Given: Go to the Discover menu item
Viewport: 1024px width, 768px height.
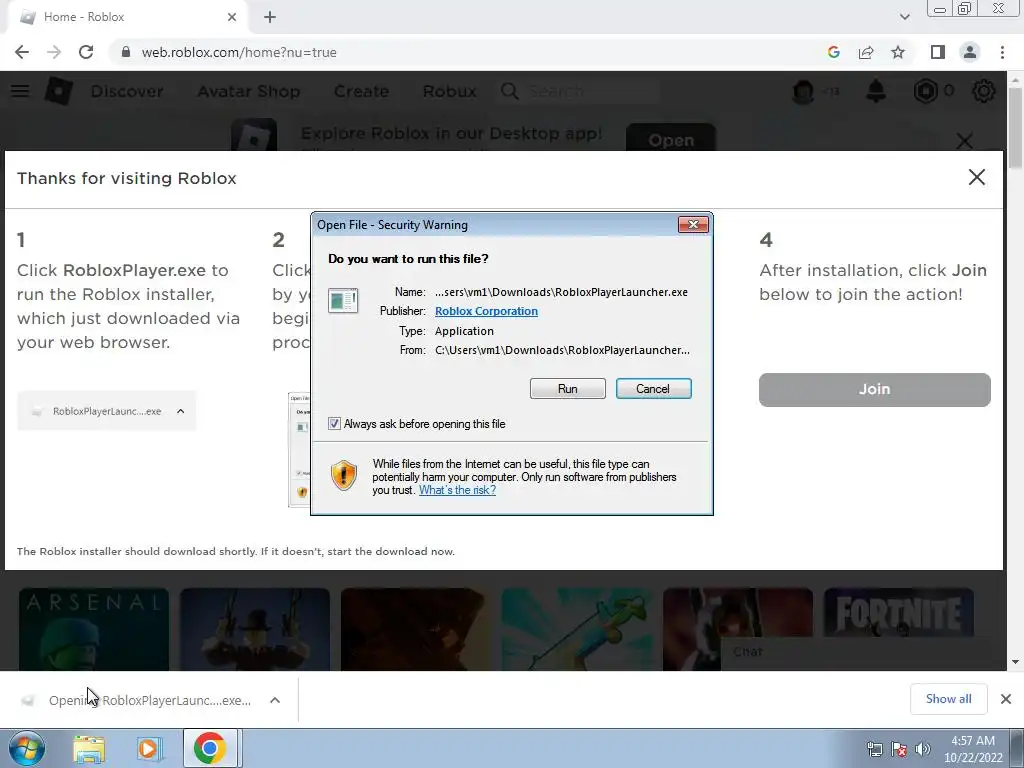Looking at the screenshot, I should point(127,91).
